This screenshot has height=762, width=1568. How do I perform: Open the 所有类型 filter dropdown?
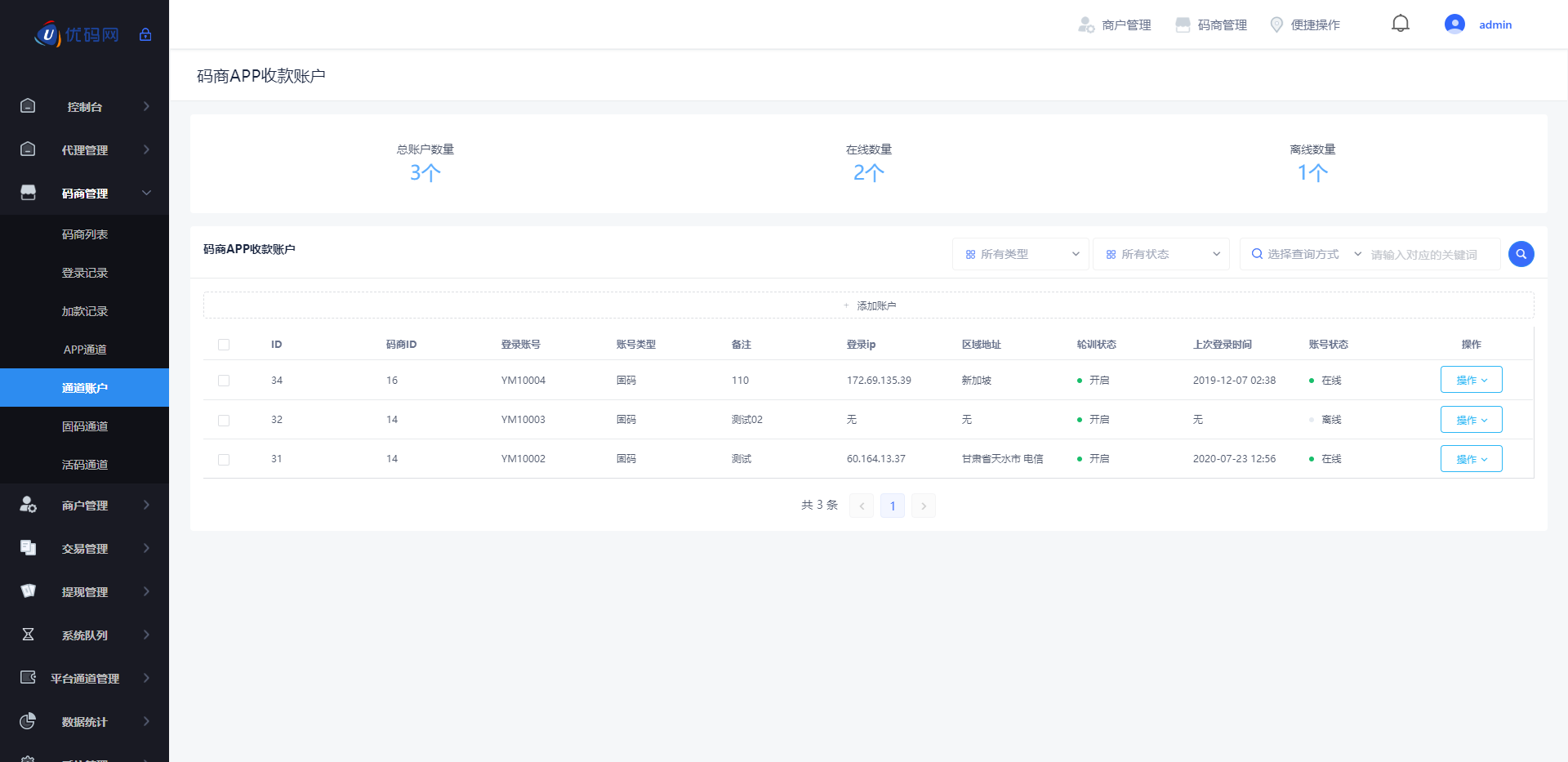pyautogui.click(x=1021, y=254)
